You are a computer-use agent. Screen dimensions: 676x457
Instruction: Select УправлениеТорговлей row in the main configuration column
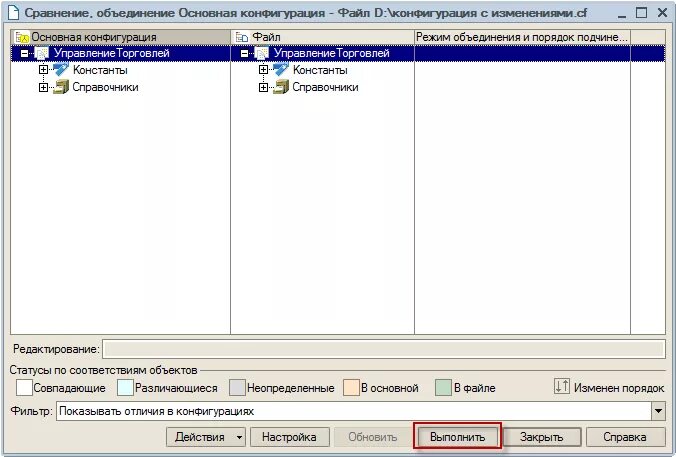(121, 53)
